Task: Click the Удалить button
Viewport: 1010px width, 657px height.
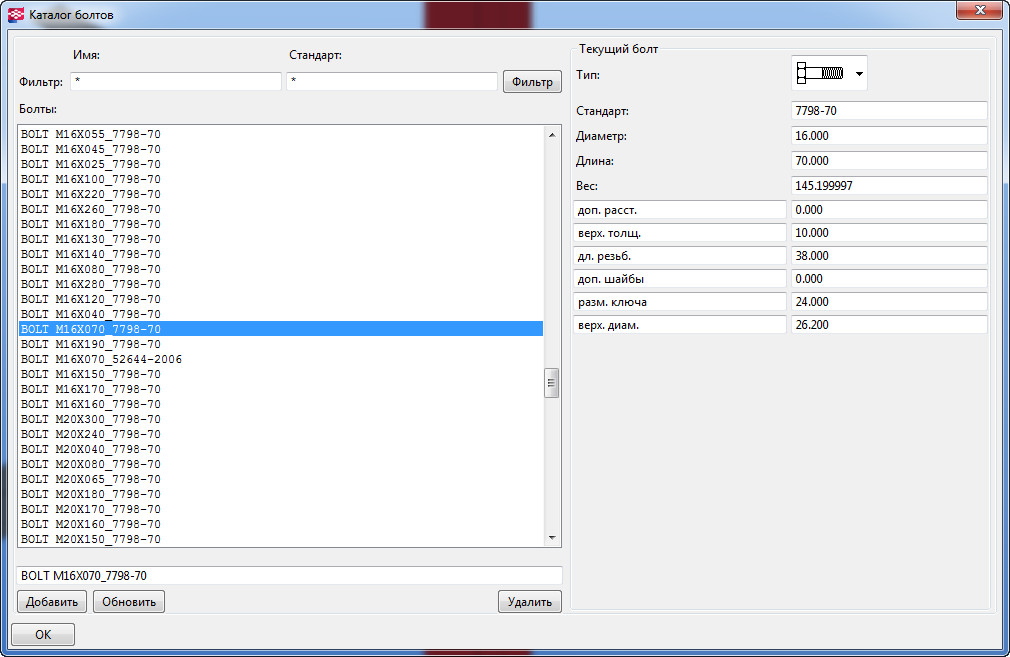Action: click(x=529, y=602)
